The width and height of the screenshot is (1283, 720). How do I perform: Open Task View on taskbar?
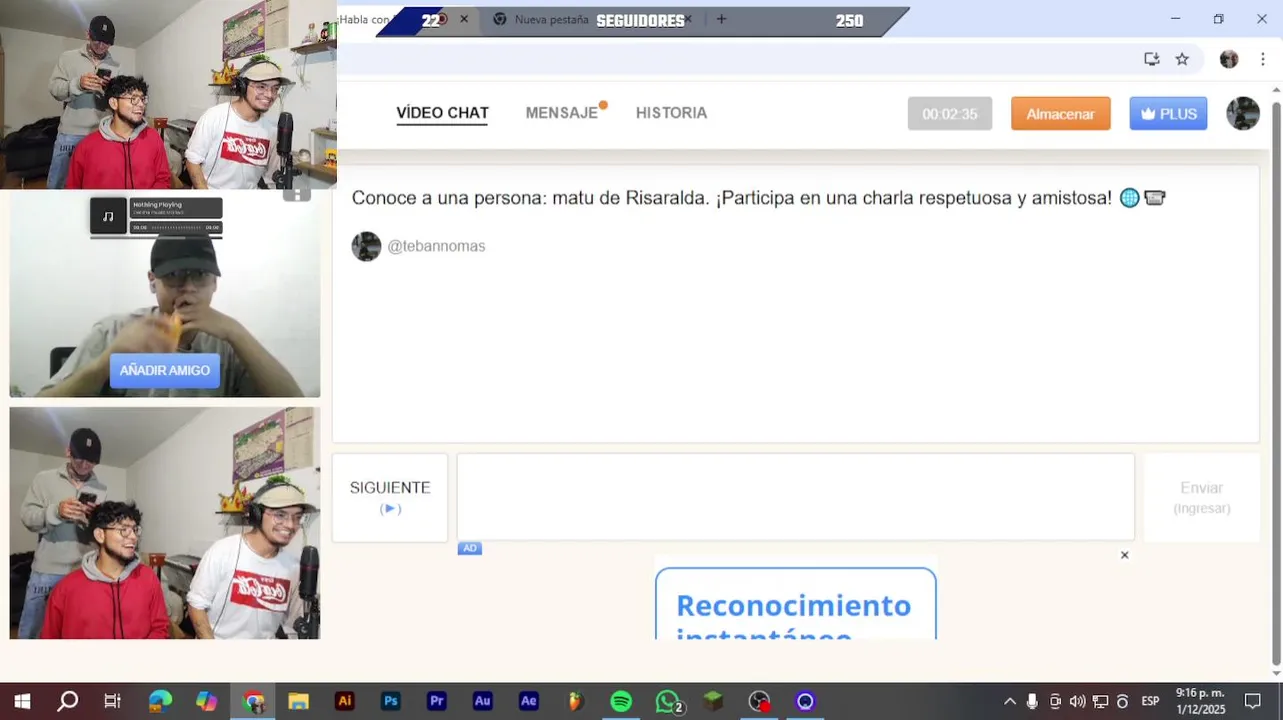tap(113, 701)
